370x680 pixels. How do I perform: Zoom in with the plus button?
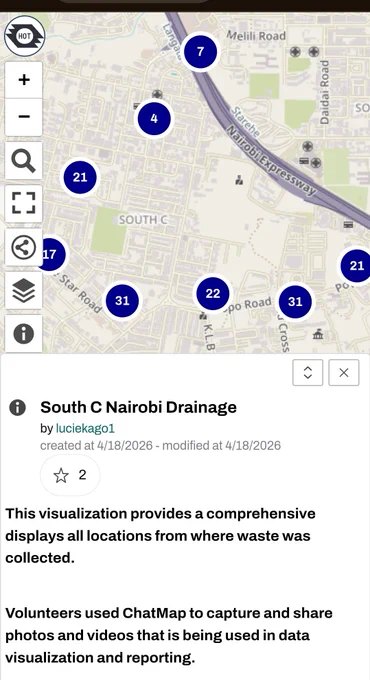[24, 80]
